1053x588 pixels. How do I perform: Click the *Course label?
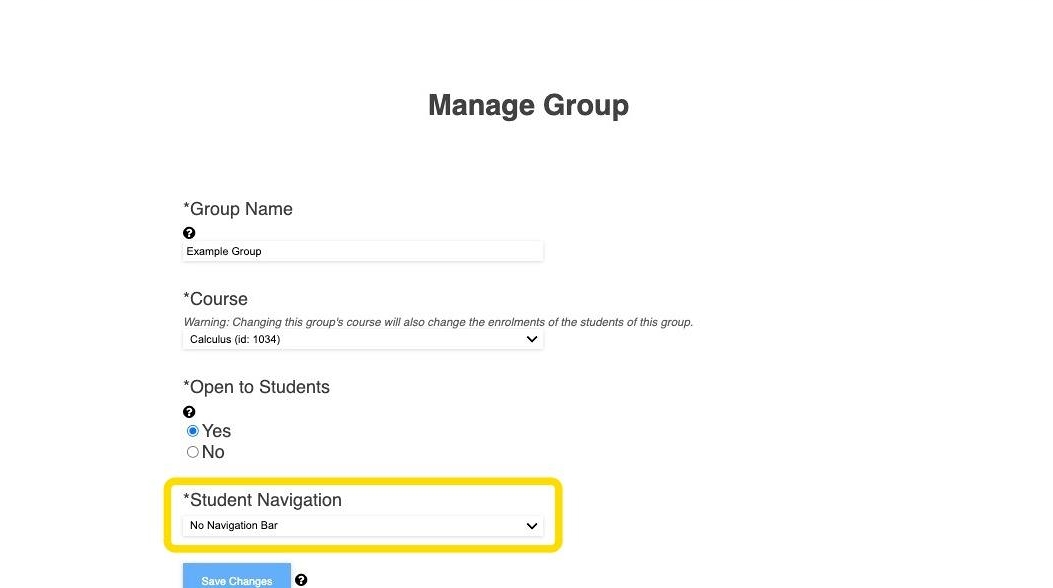pos(215,299)
